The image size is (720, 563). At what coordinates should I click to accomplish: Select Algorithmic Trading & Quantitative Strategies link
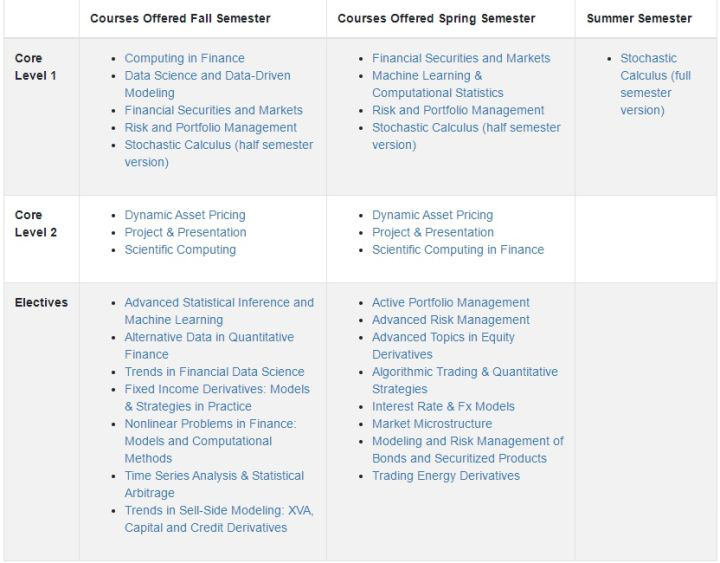coord(464,372)
